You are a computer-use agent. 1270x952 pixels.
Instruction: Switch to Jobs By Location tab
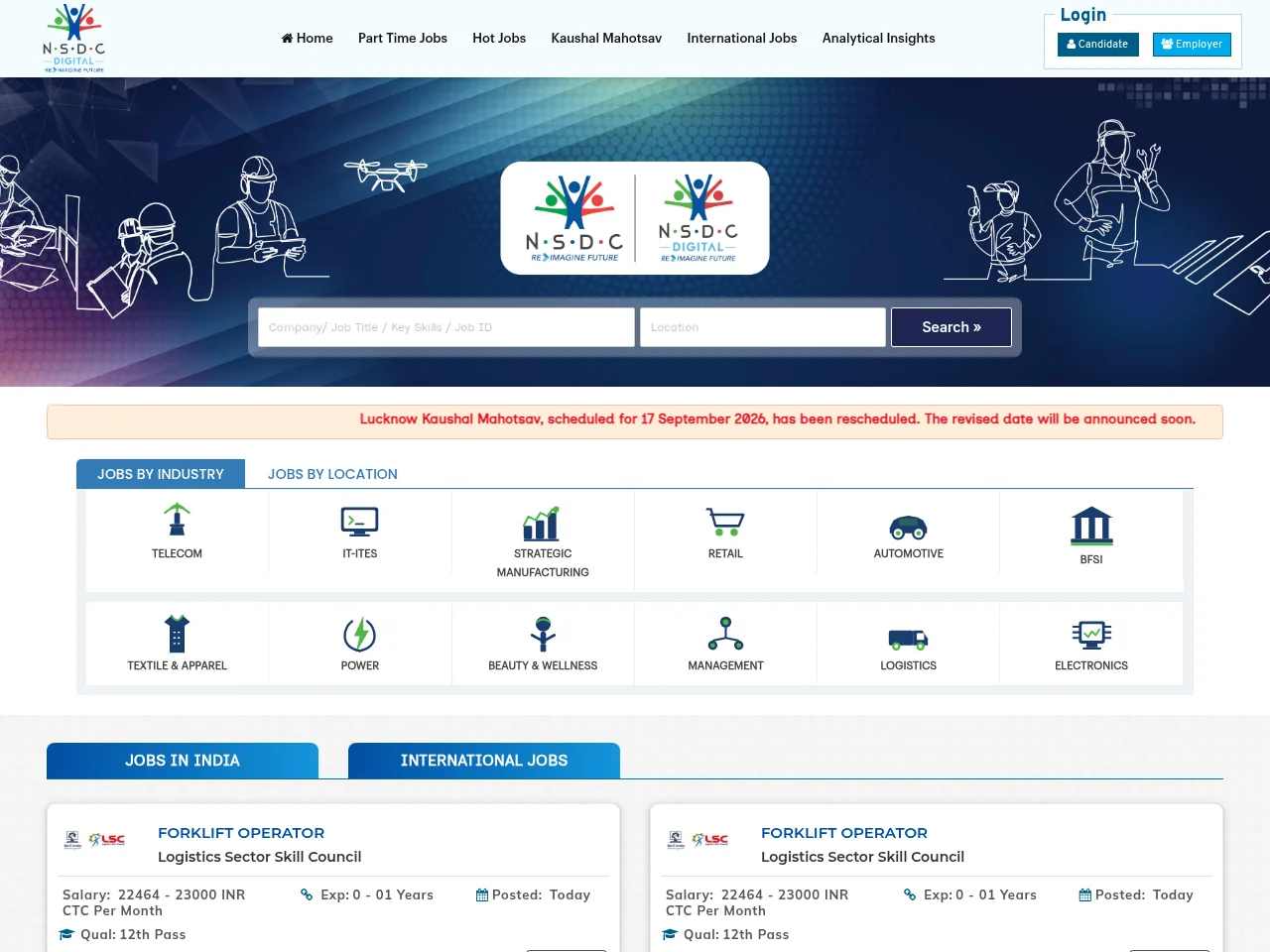[x=332, y=474]
